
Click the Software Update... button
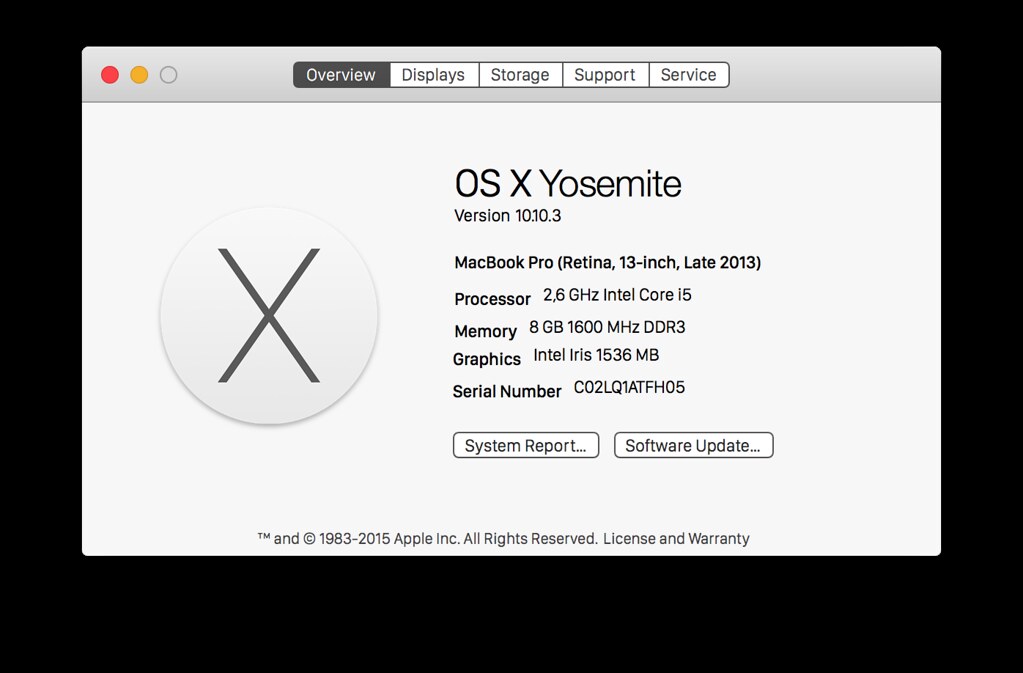click(694, 445)
